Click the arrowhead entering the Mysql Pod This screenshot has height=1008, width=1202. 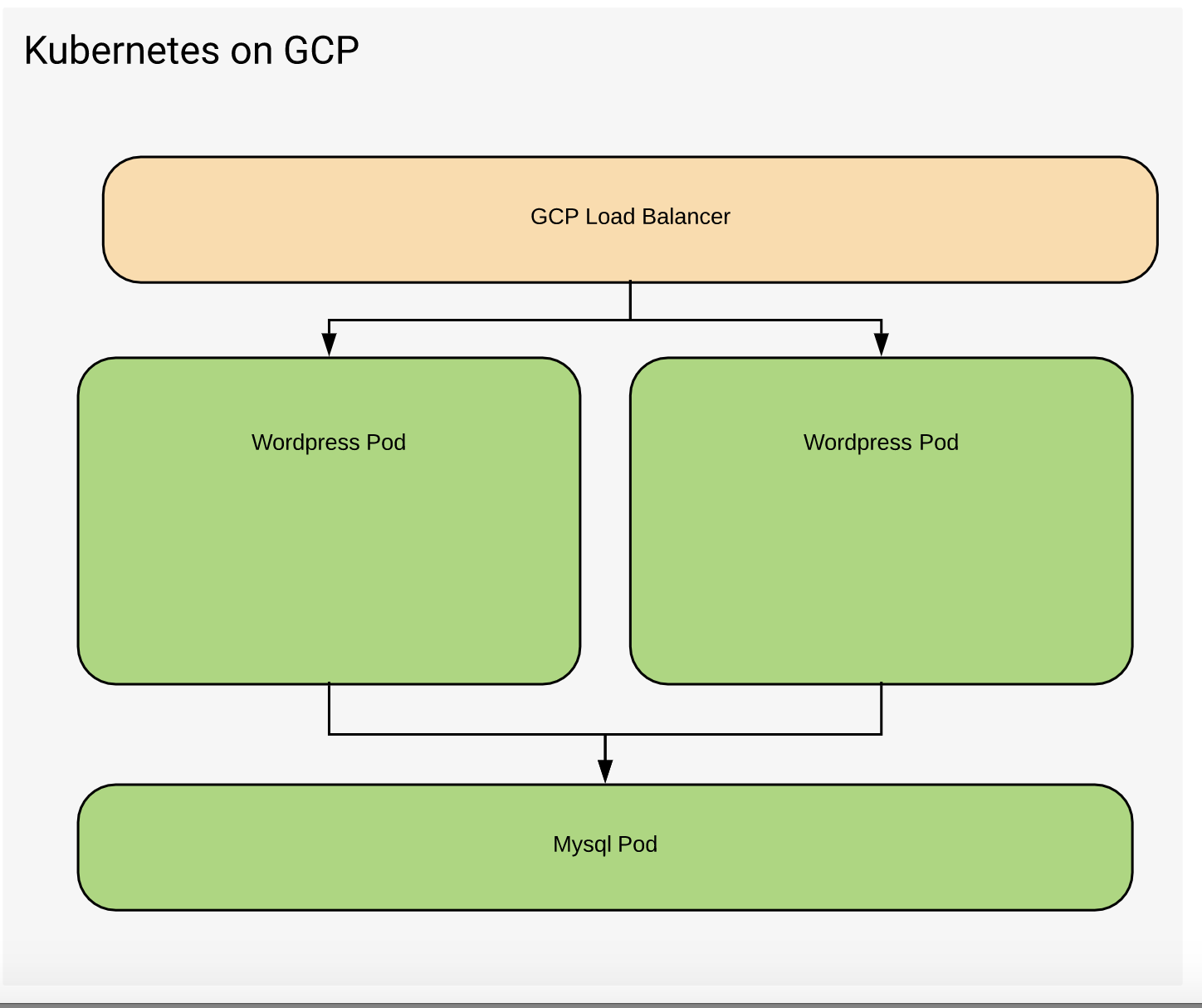604,774
